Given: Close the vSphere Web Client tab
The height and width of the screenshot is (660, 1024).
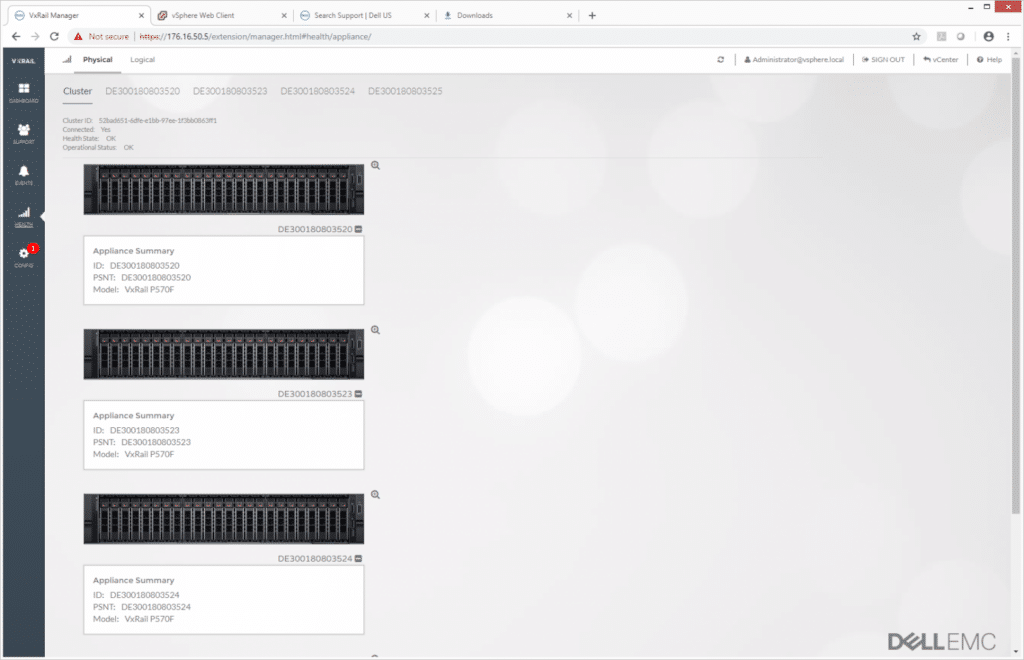Looking at the screenshot, I should click(x=284, y=15).
